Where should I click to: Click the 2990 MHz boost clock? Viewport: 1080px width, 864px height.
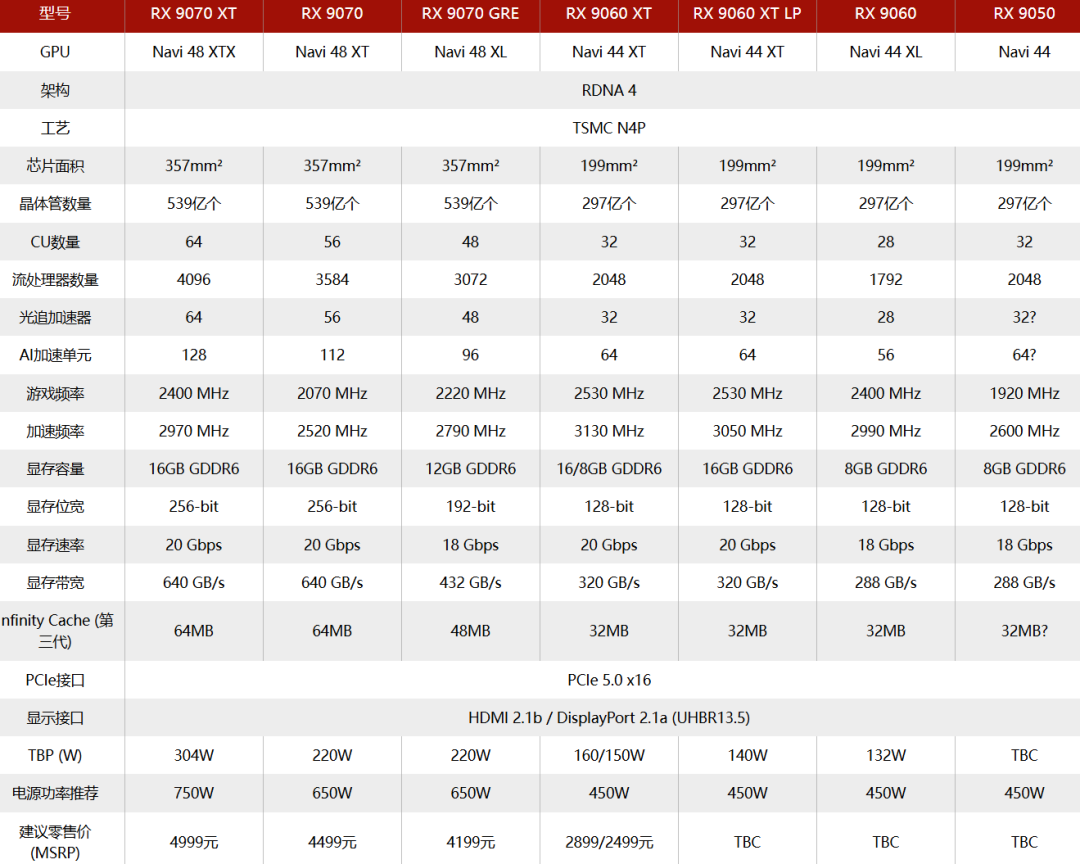click(886, 431)
